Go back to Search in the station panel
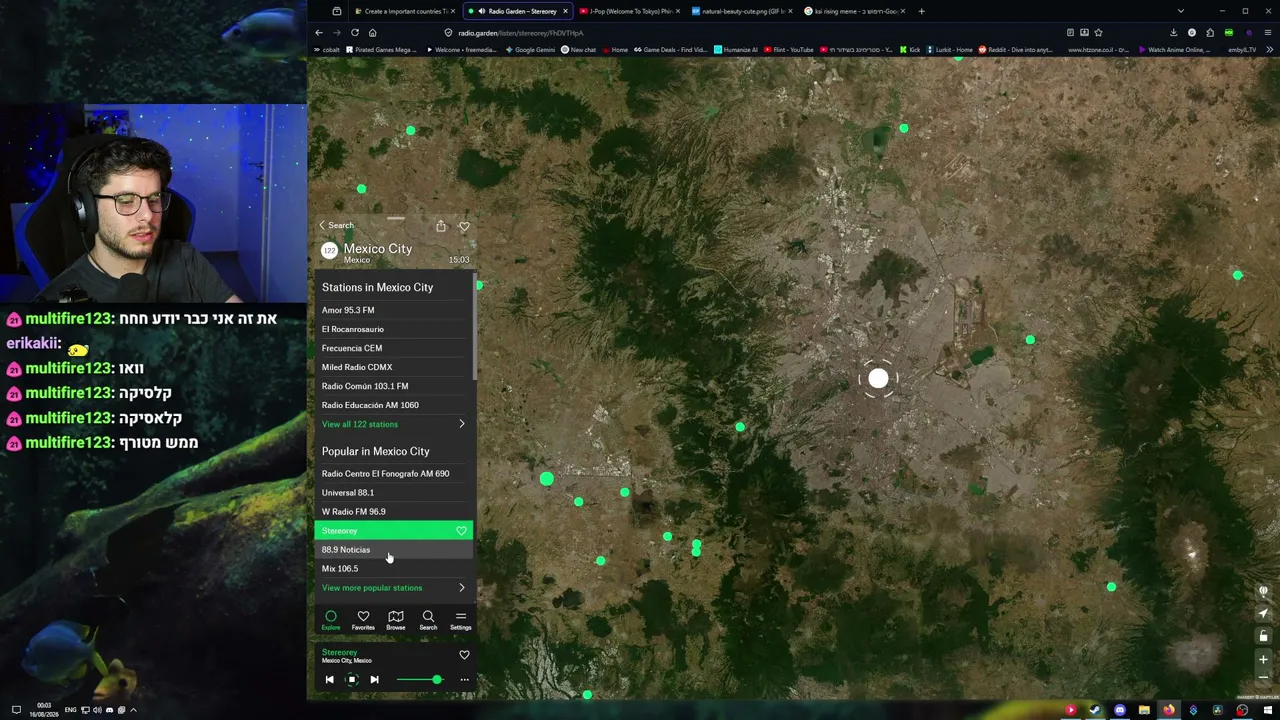This screenshot has width=1280, height=720. pyautogui.click(x=336, y=226)
